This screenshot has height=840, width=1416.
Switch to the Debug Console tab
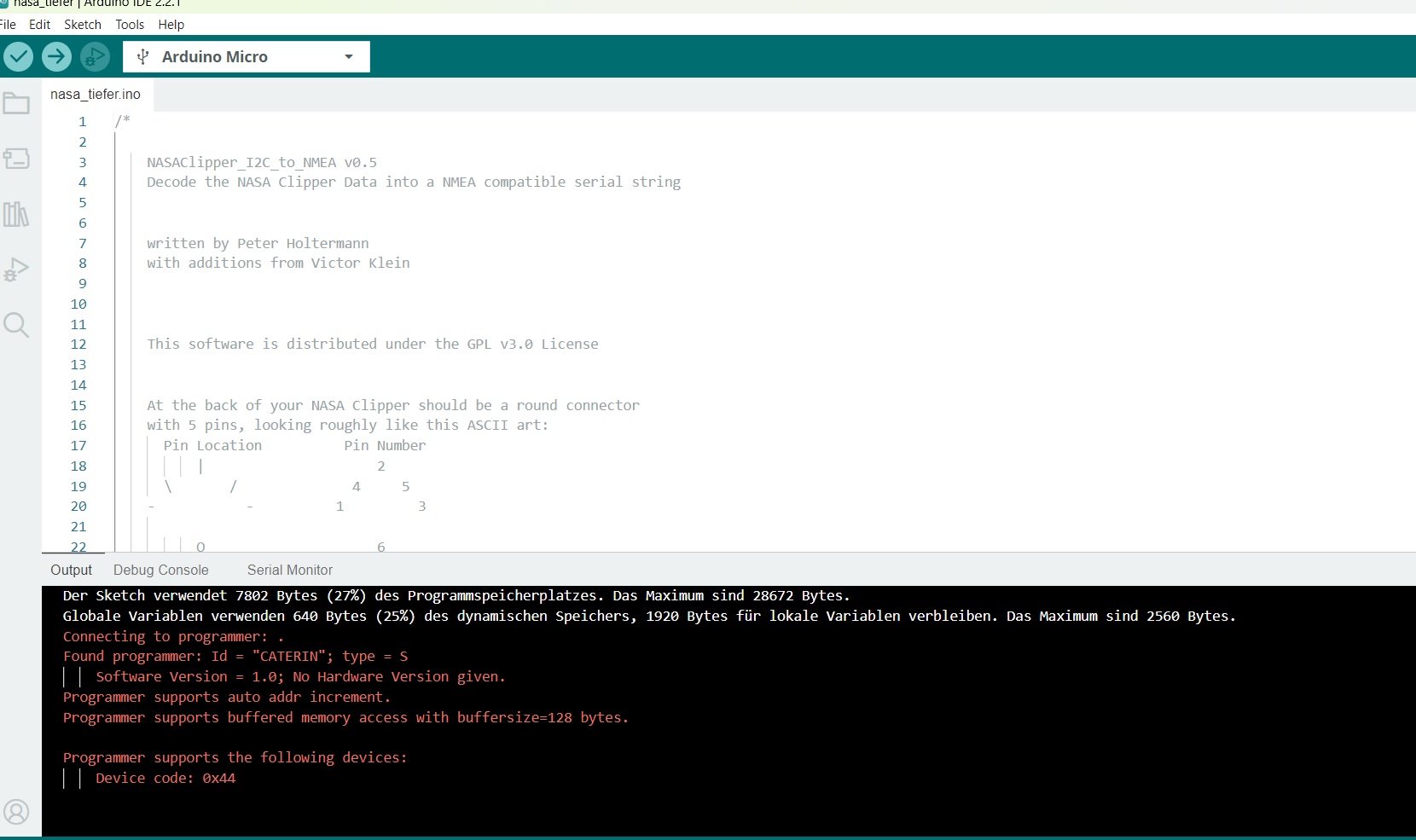coord(160,571)
